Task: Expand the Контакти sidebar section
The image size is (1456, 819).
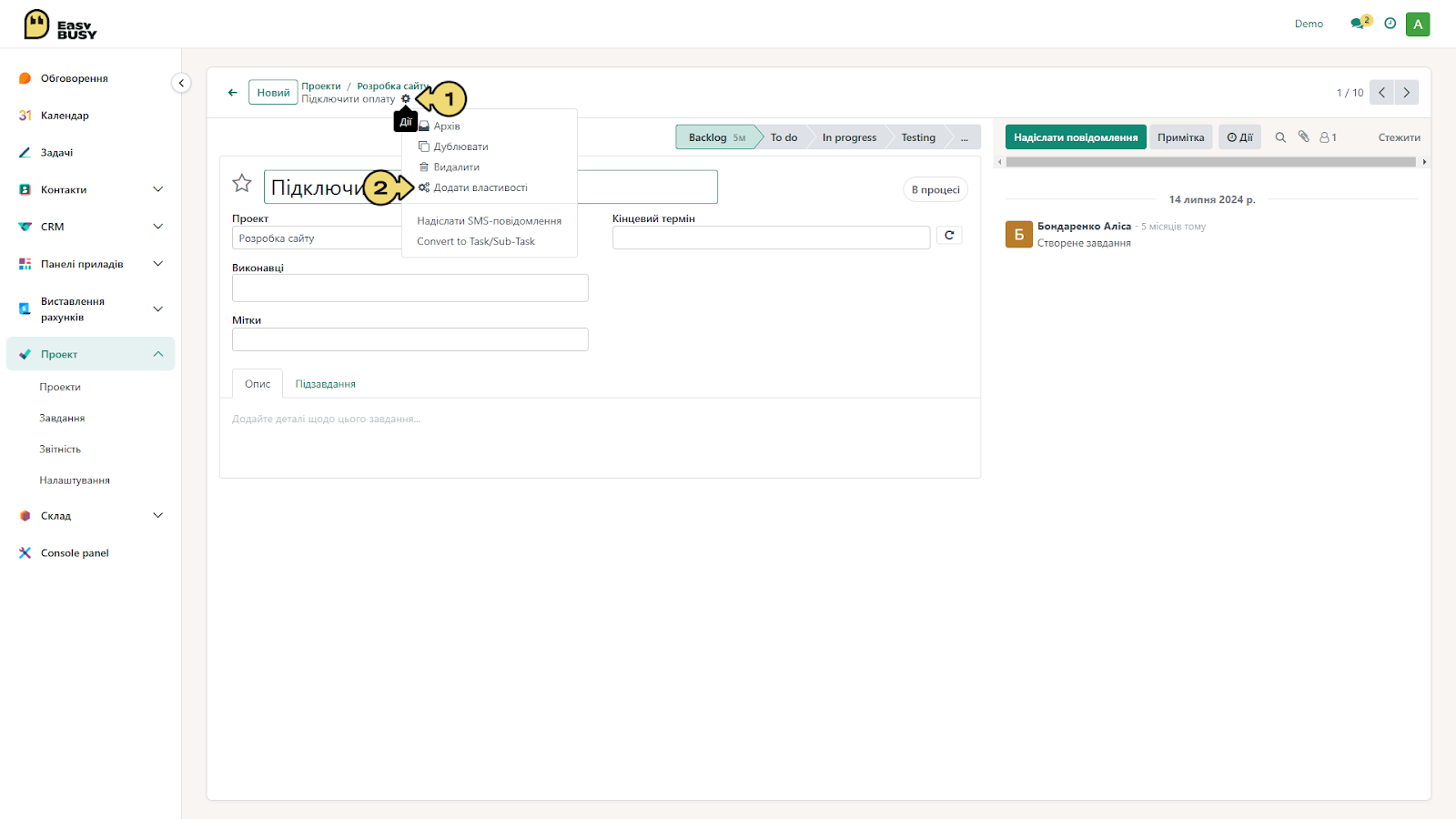Action: coord(158,189)
